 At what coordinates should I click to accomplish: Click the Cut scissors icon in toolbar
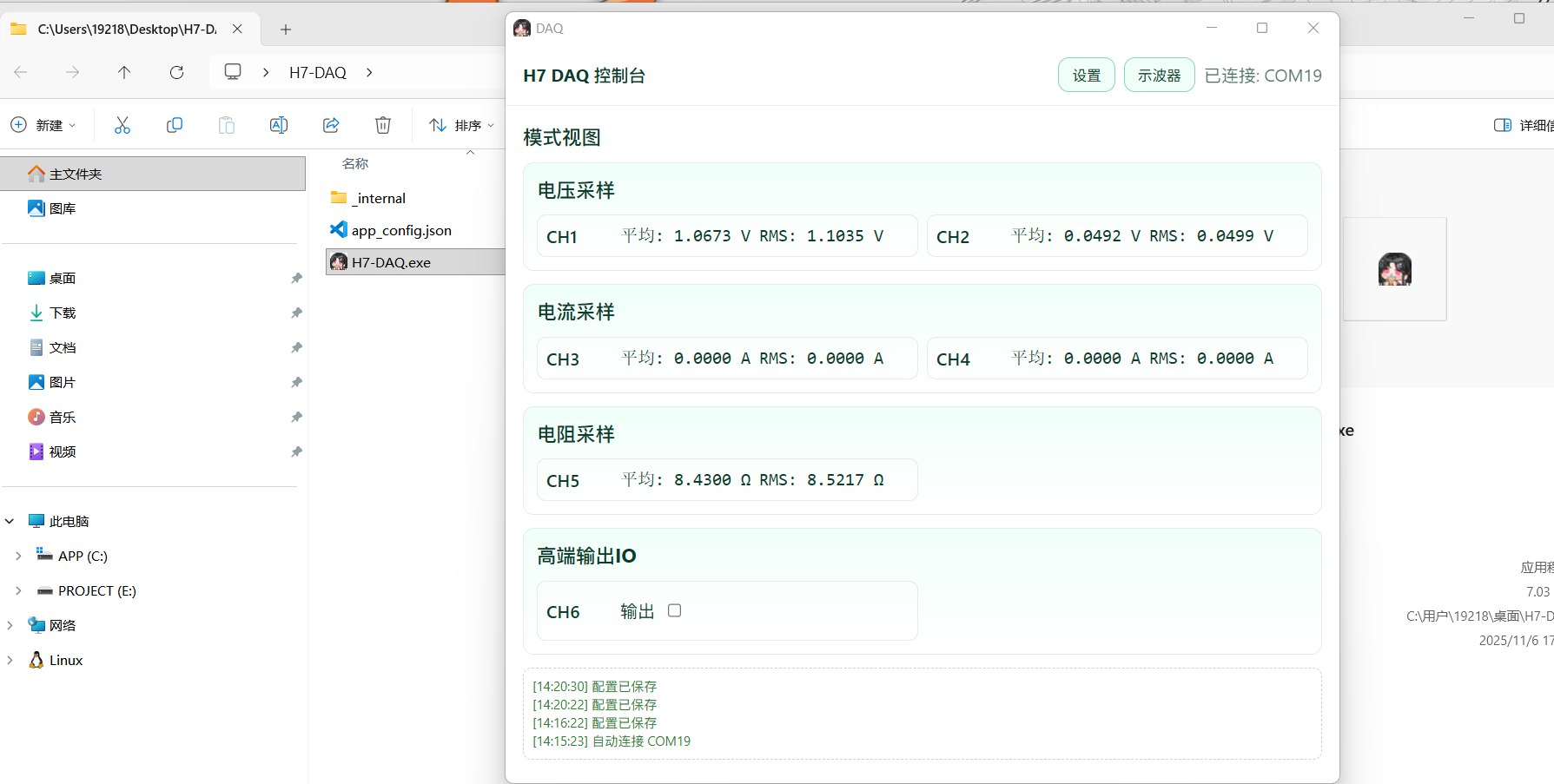coord(122,125)
